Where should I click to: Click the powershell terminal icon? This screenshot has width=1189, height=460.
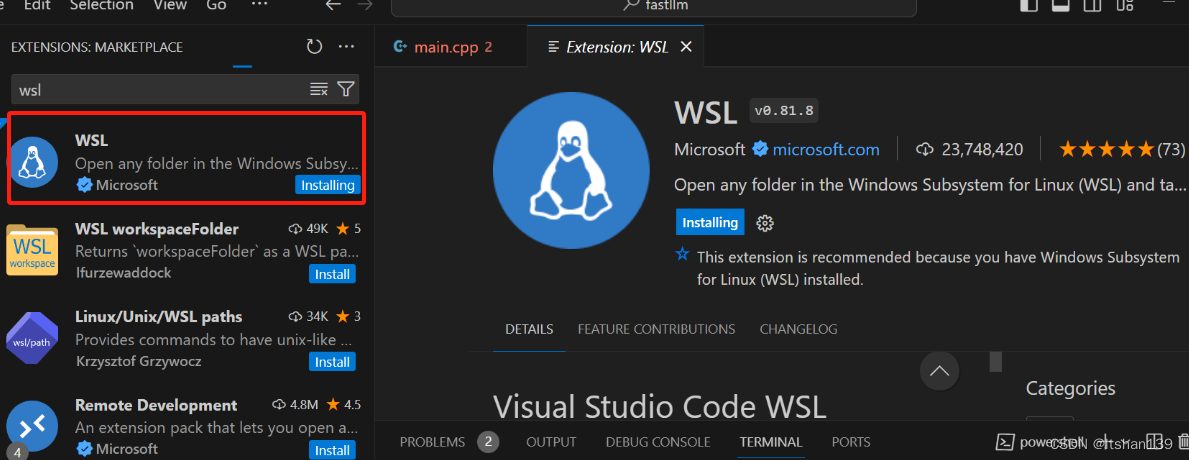(1005, 442)
